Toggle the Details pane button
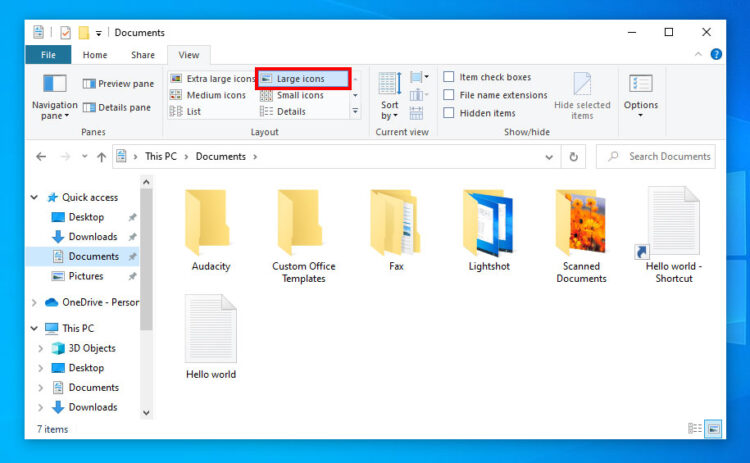Image resolution: width=750 pixels, height=463 pixels. (x=117, y=107)
